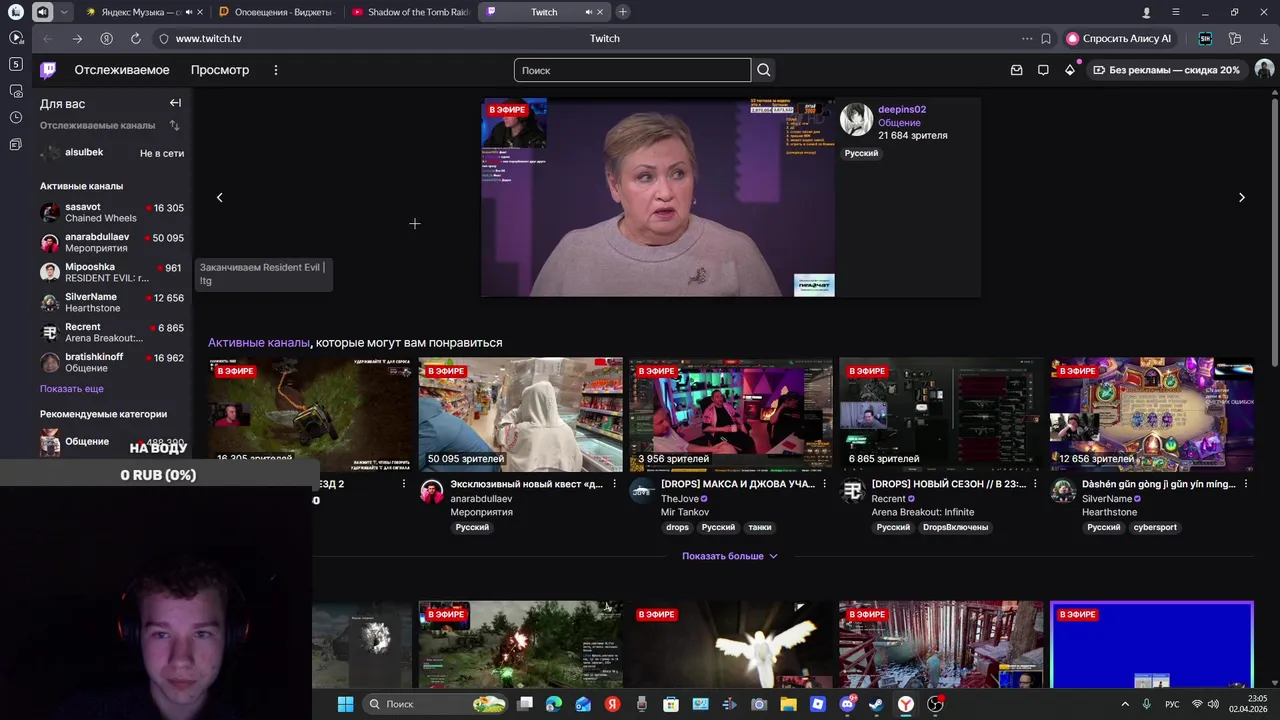Open recommended category Общение
Screen dimensions: 1280x720
112,442
